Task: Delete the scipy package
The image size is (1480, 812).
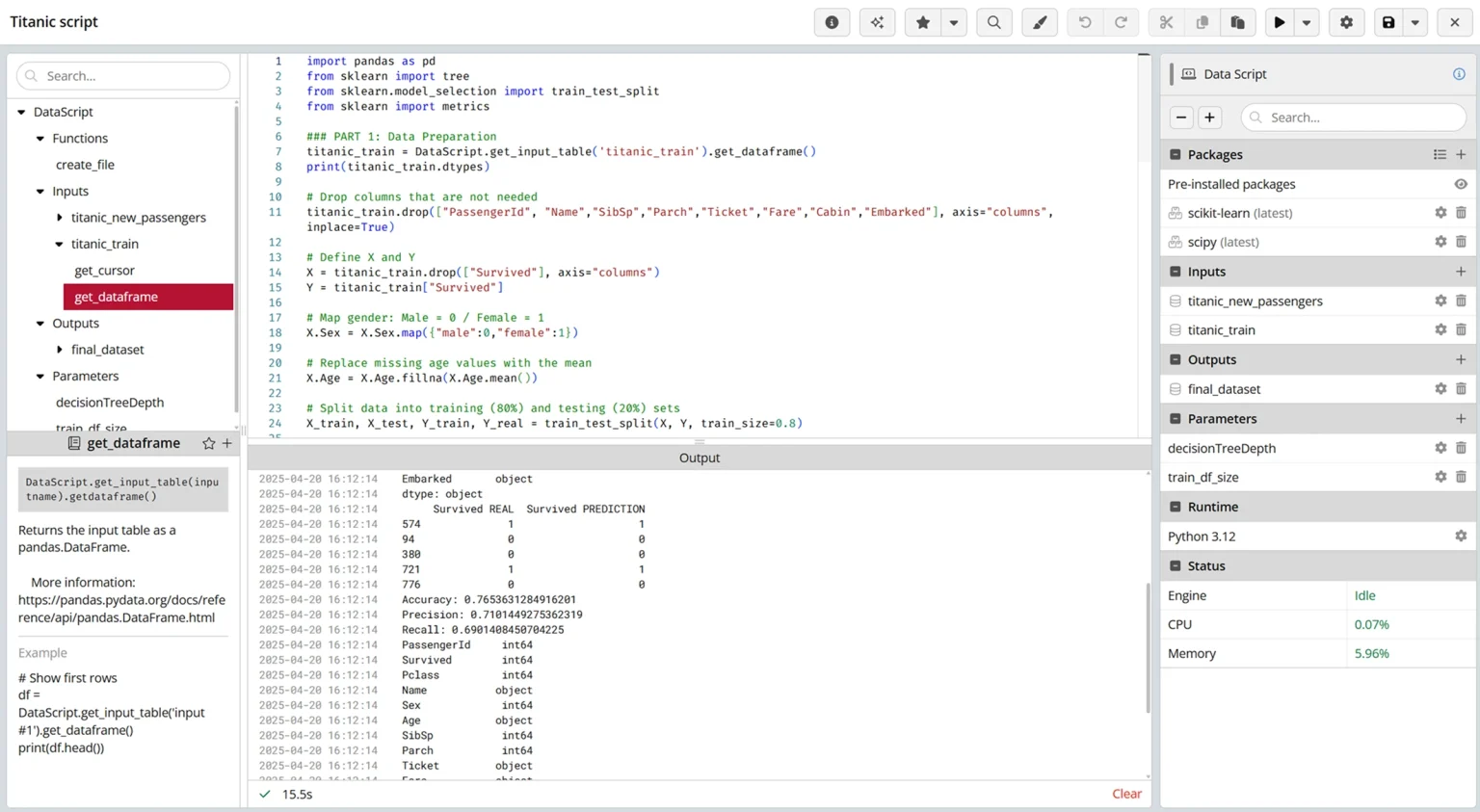Action: click(1461, 242)
